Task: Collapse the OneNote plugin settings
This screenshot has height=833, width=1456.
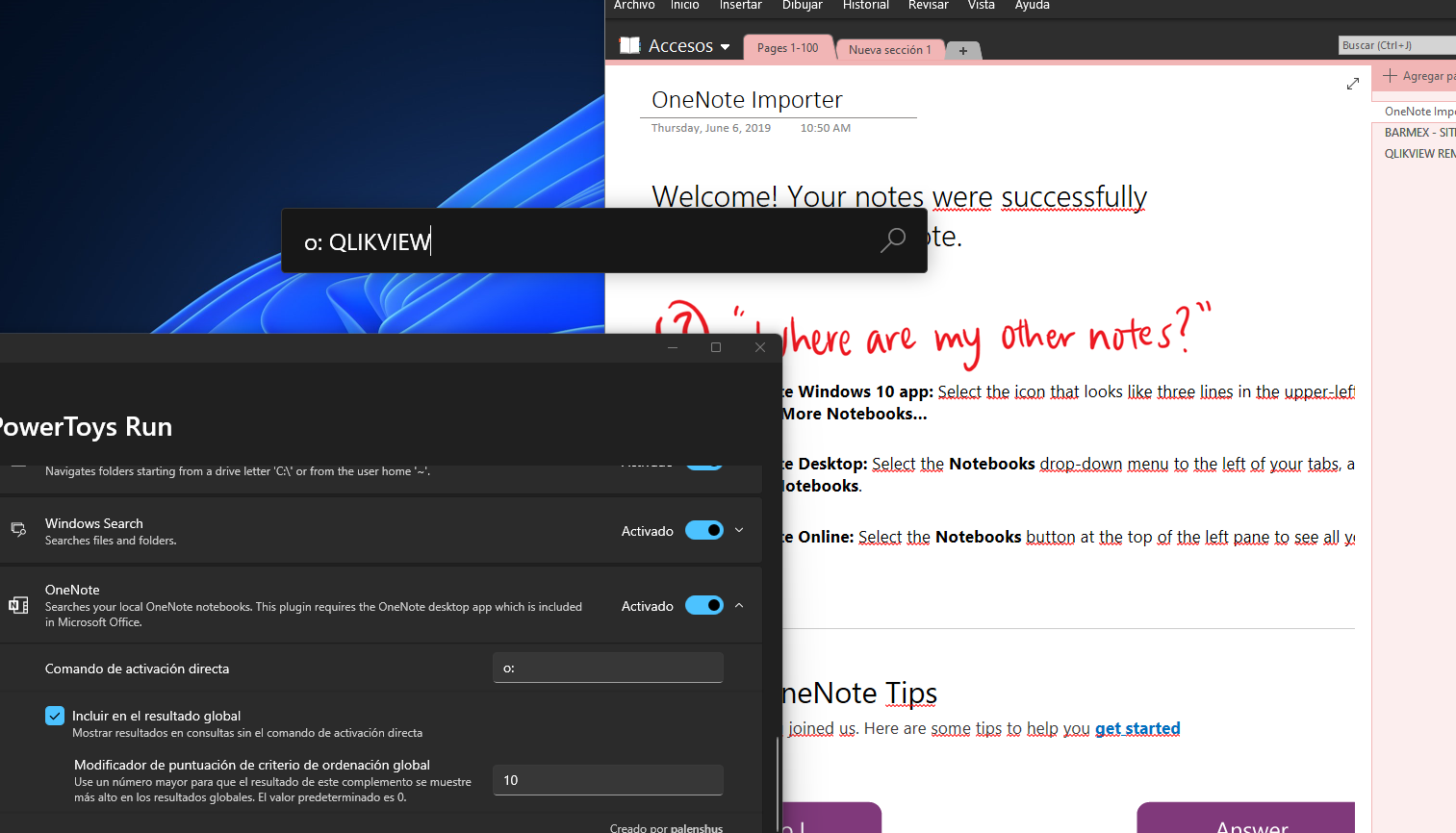Action: point(739,605)
